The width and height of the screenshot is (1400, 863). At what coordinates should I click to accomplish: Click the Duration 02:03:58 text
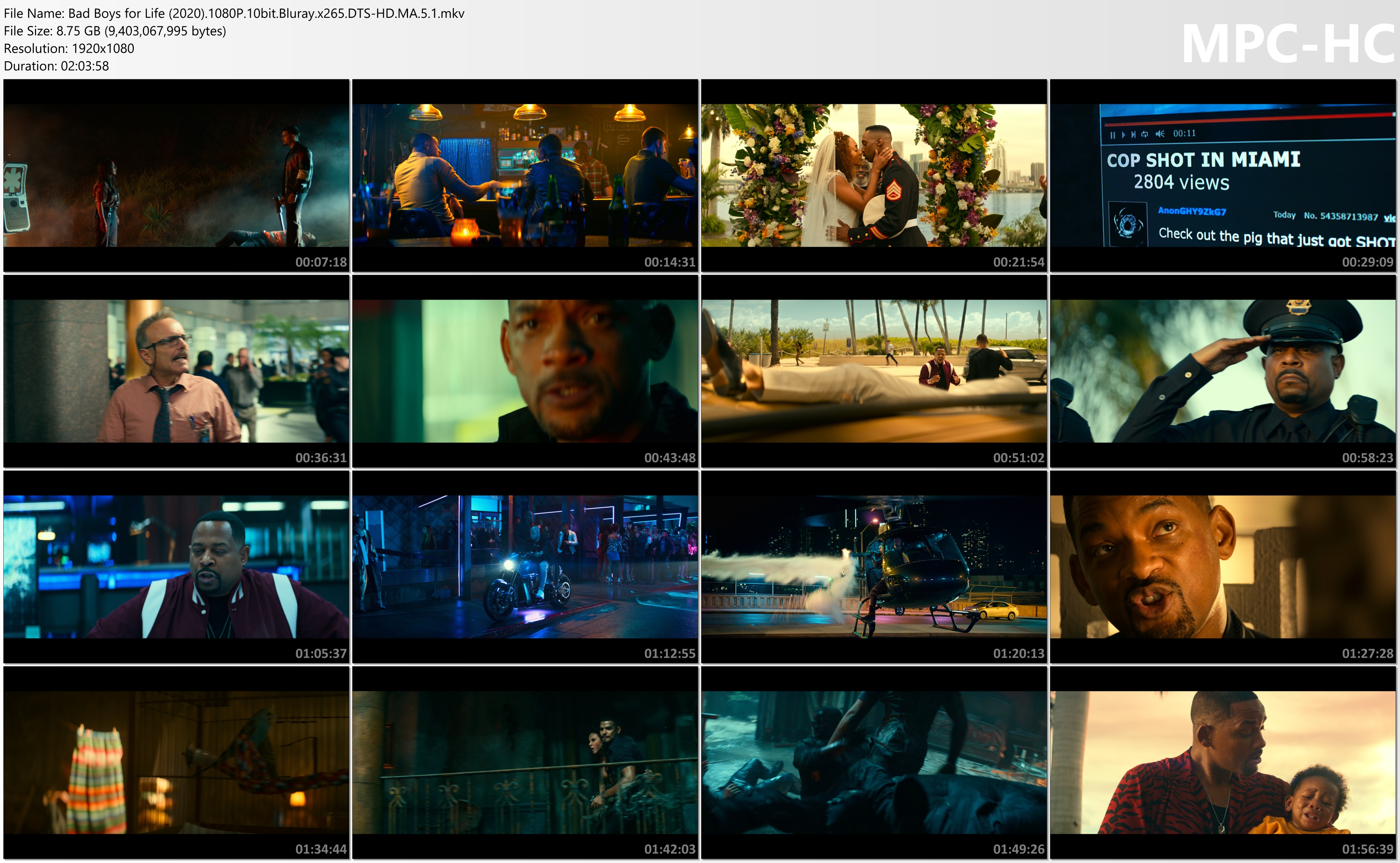click(x=57, y=66)
